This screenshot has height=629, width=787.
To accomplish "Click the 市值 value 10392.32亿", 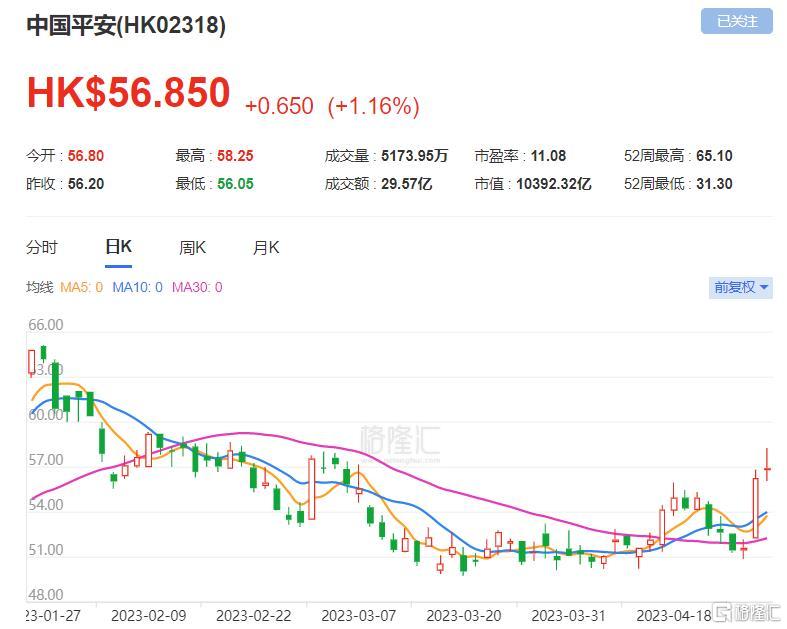I will tap(554, 184).
